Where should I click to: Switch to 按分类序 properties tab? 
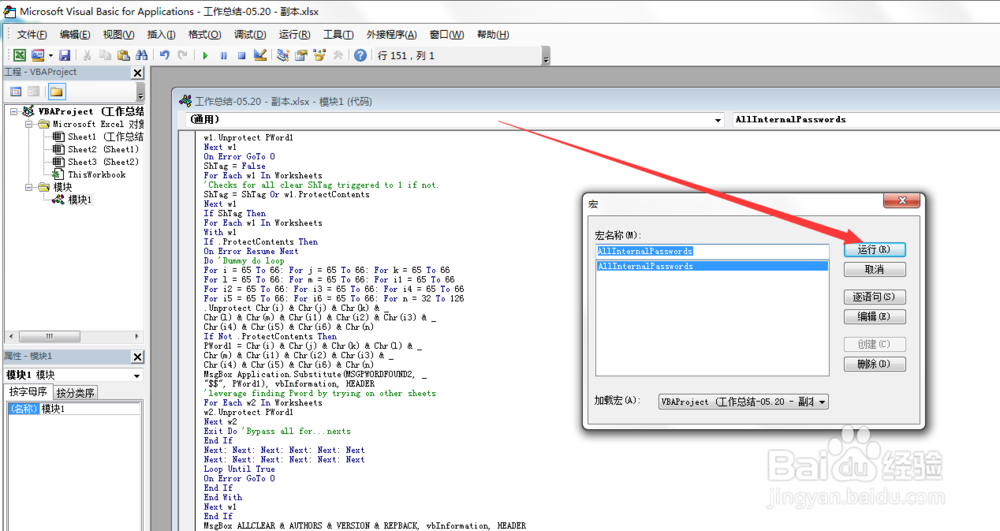[x=75, y=393]
